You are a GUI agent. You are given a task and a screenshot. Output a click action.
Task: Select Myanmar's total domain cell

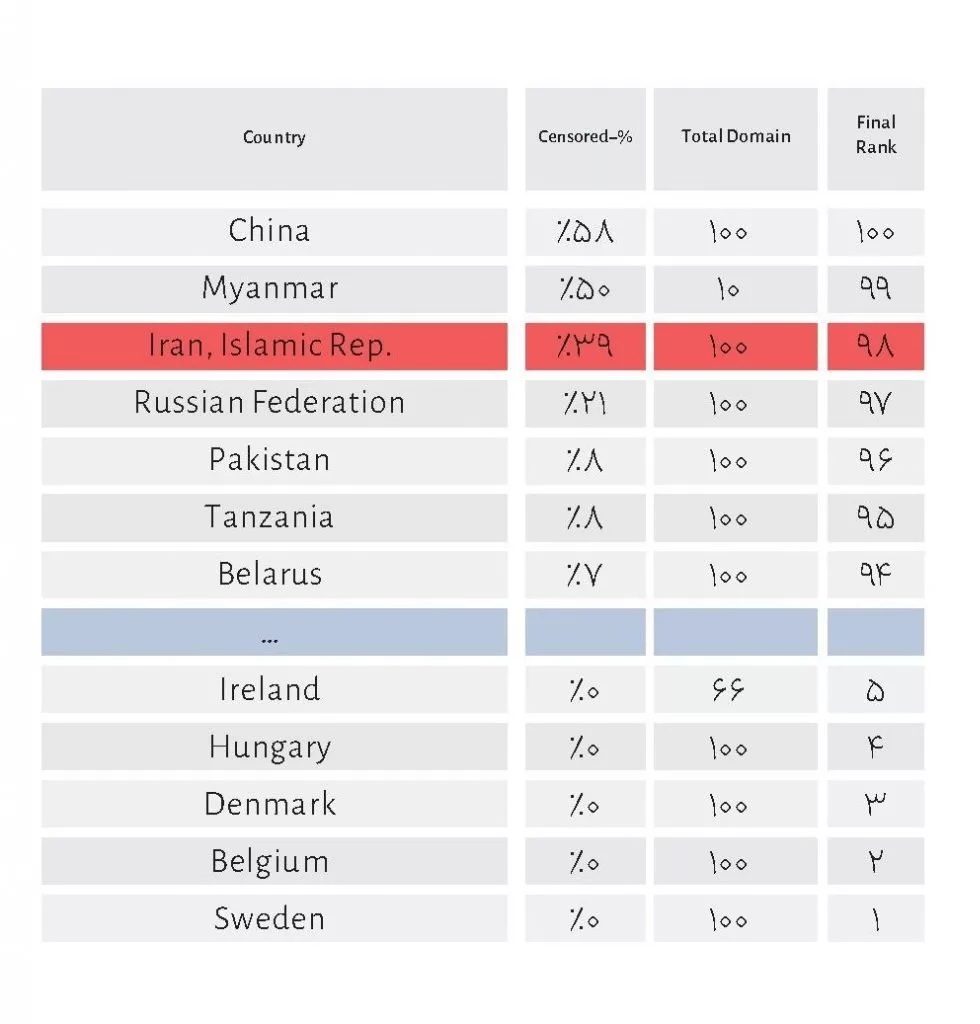click(735, 289)
